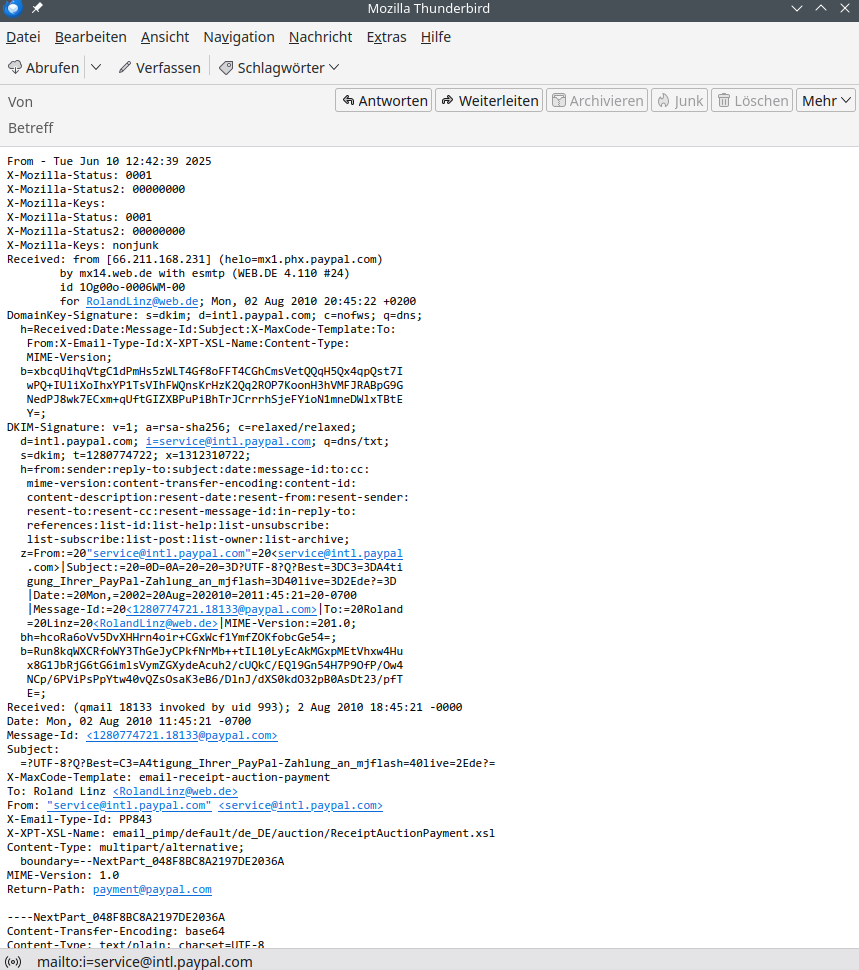Click the Archivieren button
859x970 pixels.
pyautogui.click(x=597, y=100)
